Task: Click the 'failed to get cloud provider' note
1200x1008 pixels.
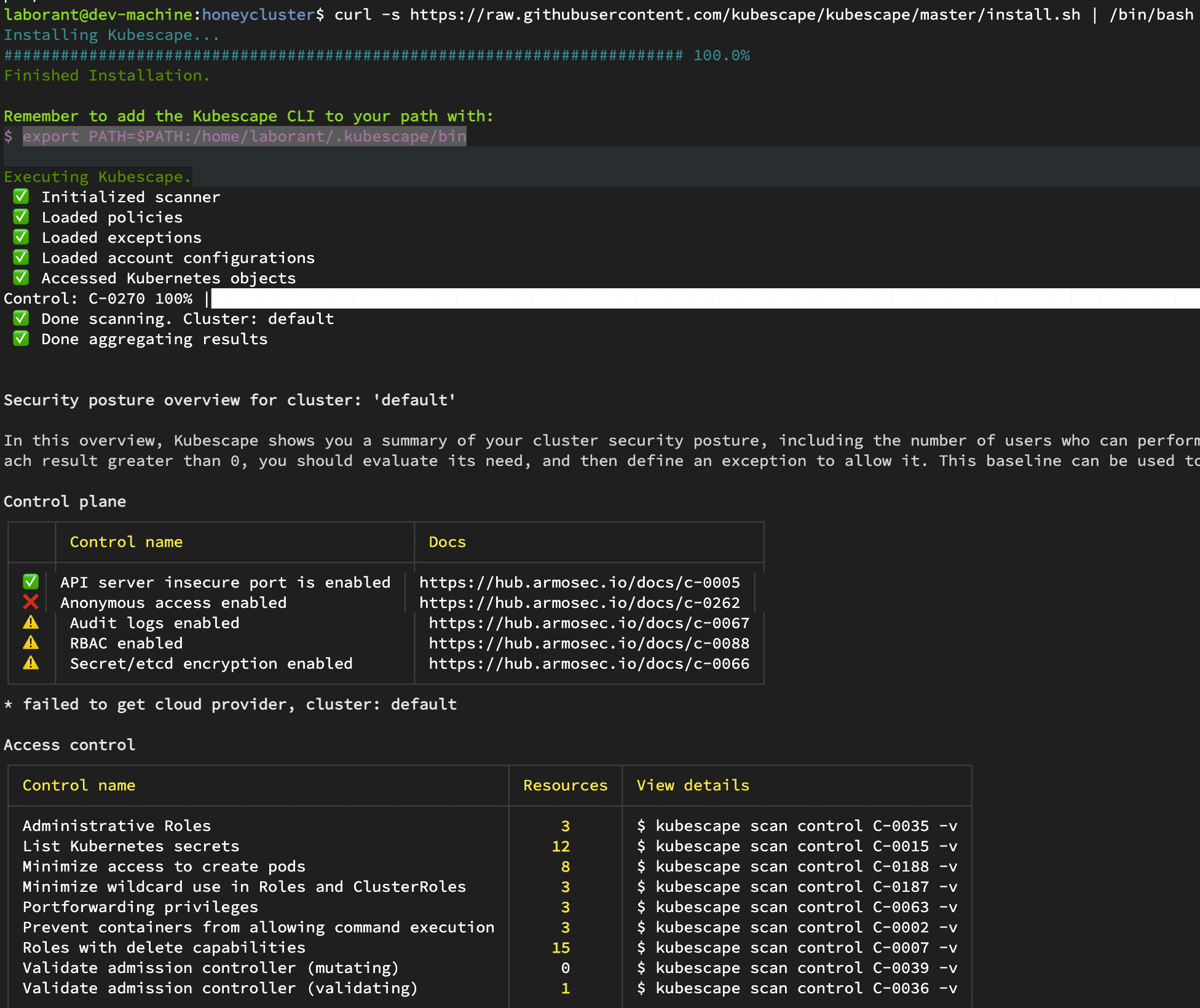Action: click(230, 704)
